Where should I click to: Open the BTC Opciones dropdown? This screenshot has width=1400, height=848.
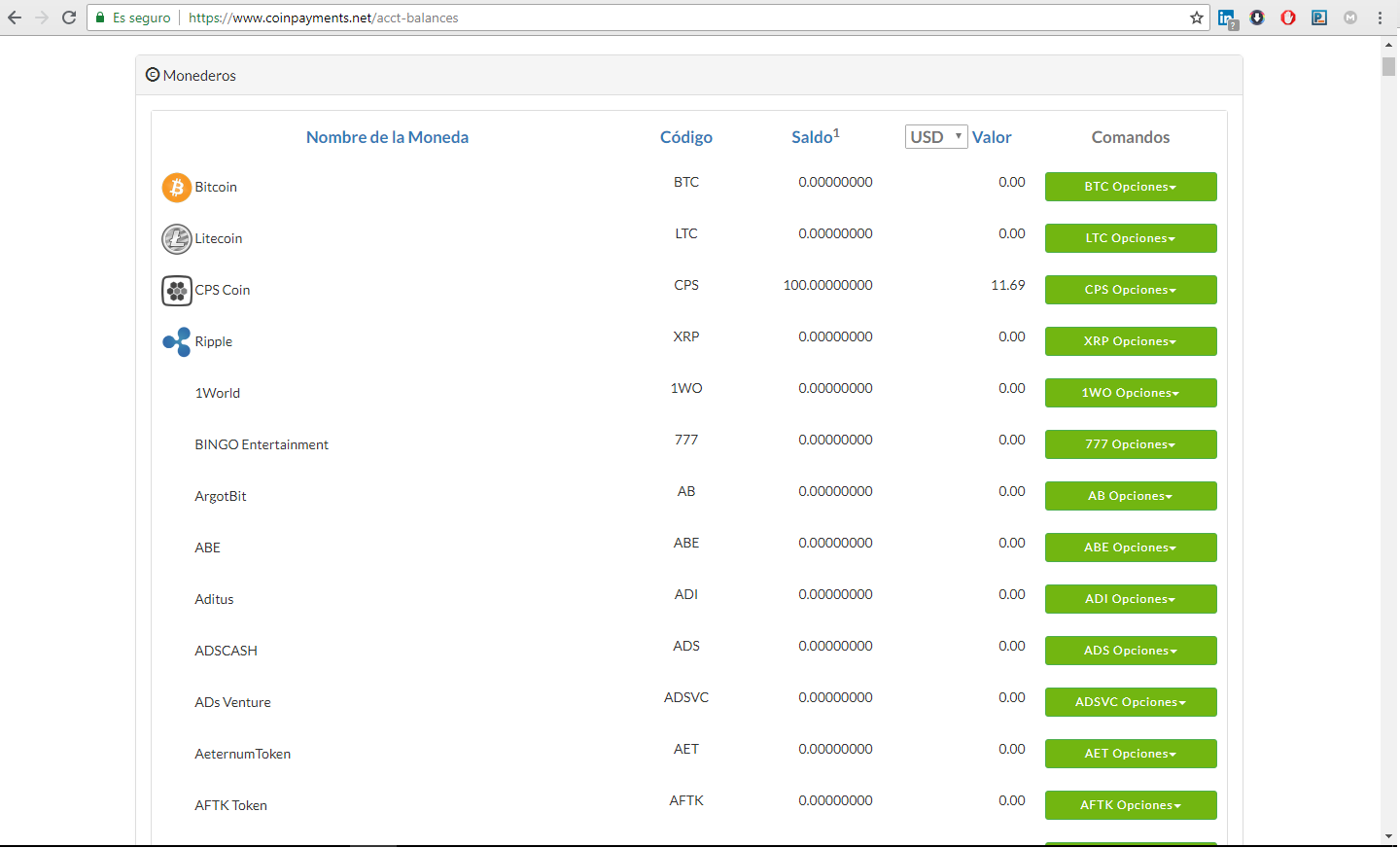pos(1131,187)
